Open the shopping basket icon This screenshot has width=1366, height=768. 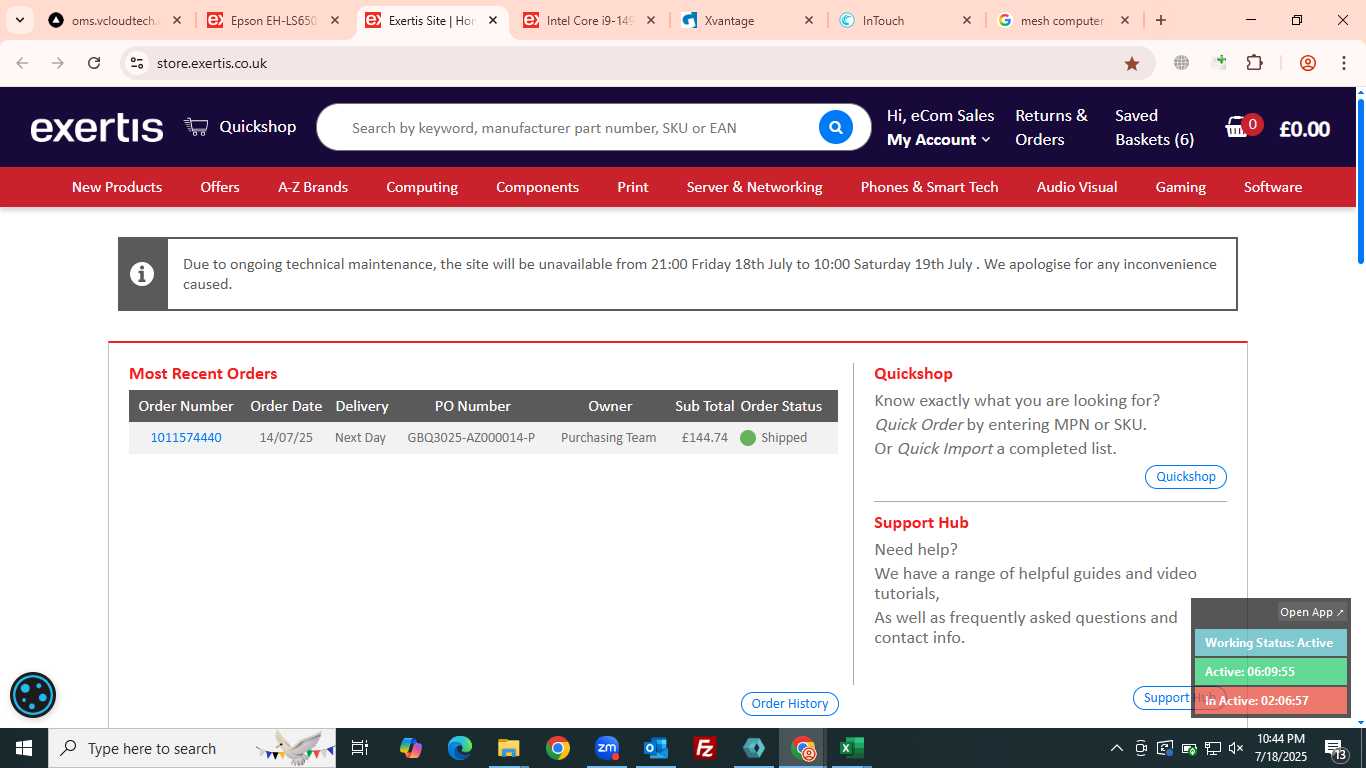click(1238, 127)
